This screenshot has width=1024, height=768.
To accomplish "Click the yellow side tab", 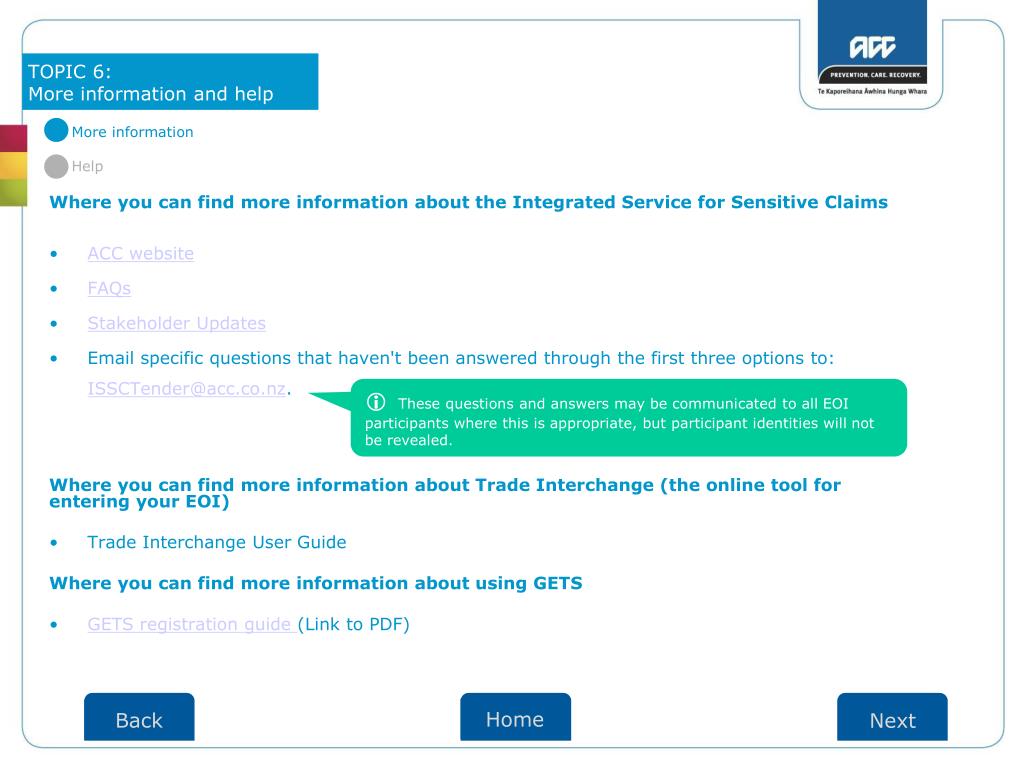I will tap(13, 166).
